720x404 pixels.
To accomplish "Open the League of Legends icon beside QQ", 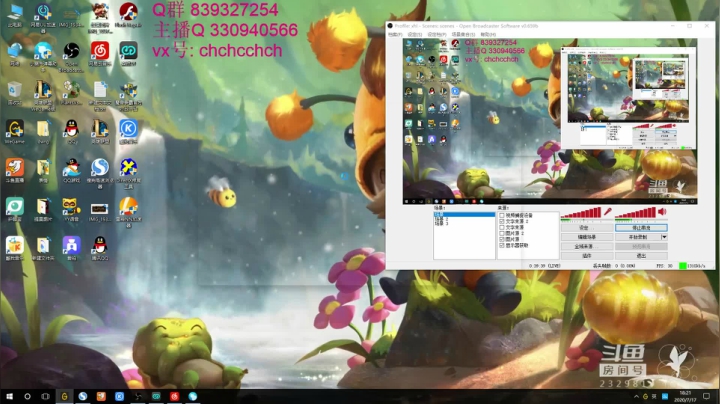I will (100, 132).
